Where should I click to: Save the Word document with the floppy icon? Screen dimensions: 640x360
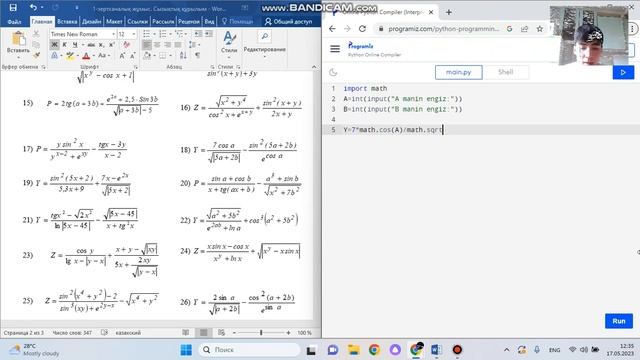coord(13,7)
